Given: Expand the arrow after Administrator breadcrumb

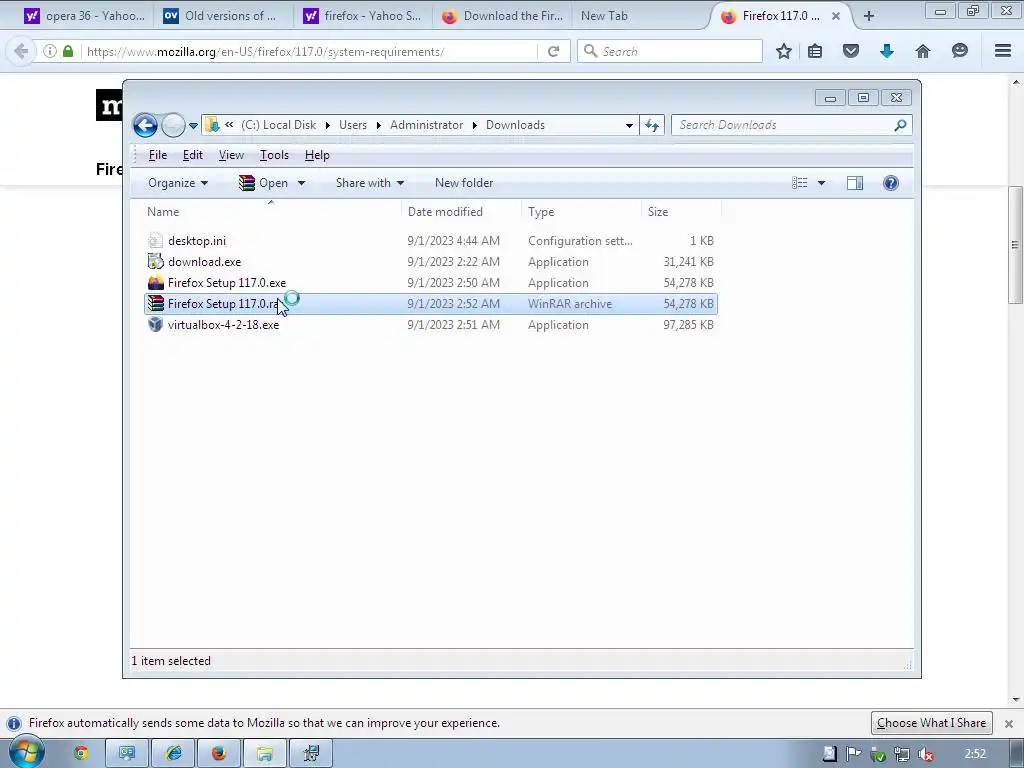Looking at the screenshot, I should [474, 125].
